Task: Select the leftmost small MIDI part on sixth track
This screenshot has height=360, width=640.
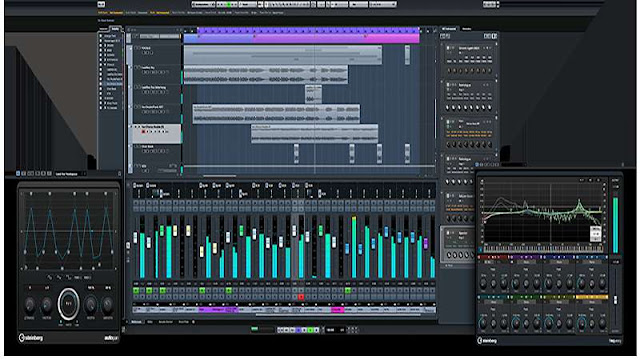Action: 296,153
